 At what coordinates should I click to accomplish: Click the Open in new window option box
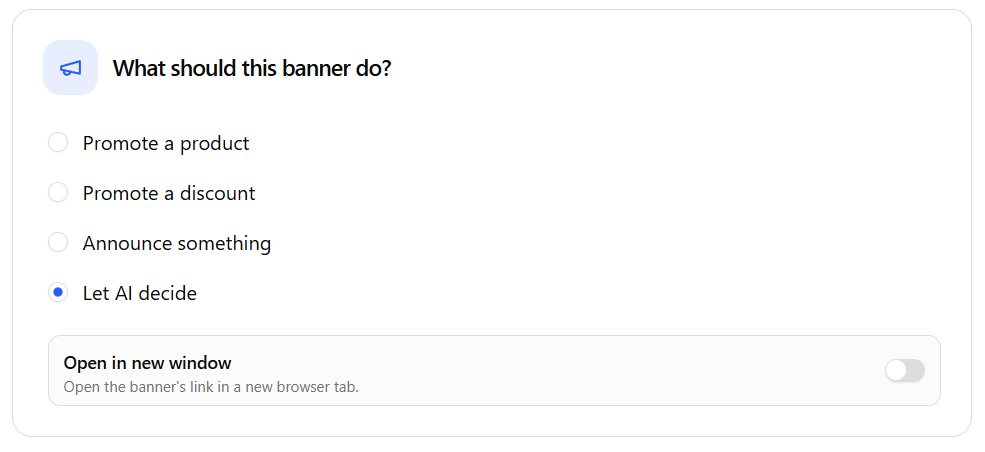(x=494, y=370)
